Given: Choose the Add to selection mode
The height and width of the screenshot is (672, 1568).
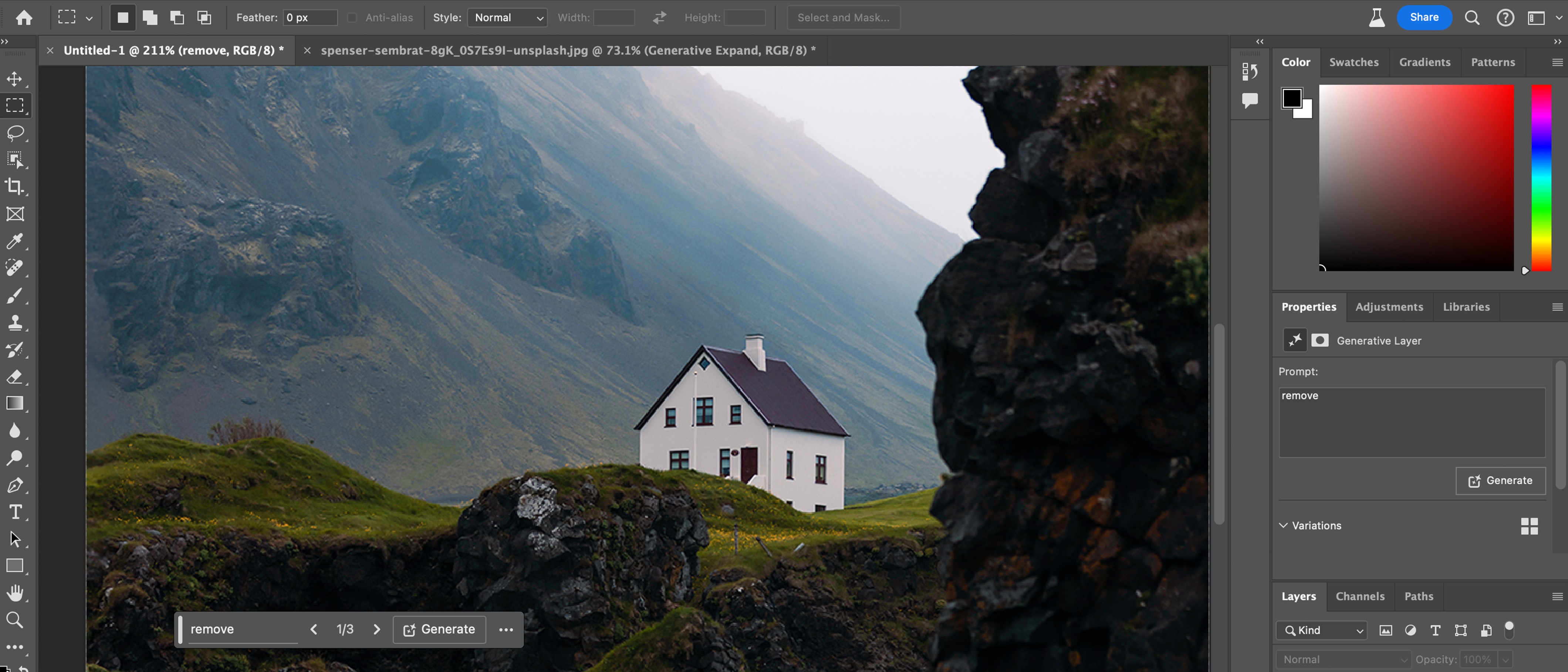Looking at the screenshot, I should pyautogui.click(x=150, y=18).
